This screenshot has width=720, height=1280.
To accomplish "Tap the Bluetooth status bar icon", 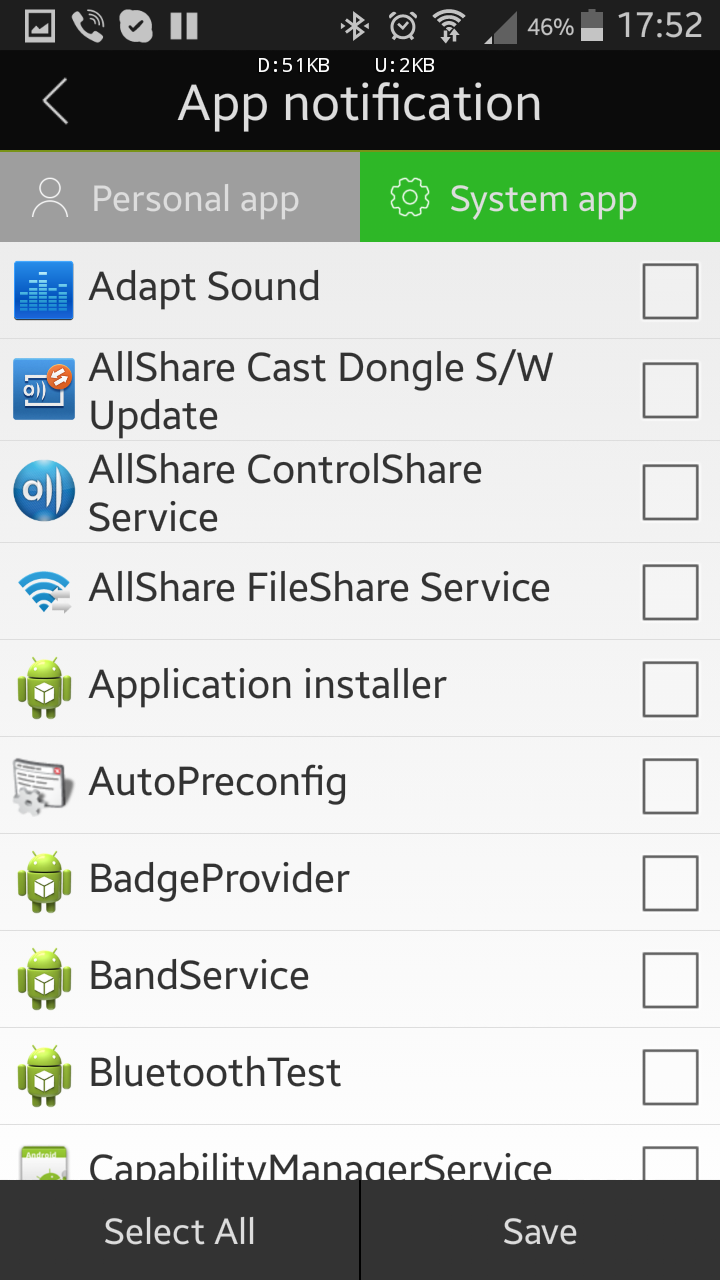I will coord(355,26).
